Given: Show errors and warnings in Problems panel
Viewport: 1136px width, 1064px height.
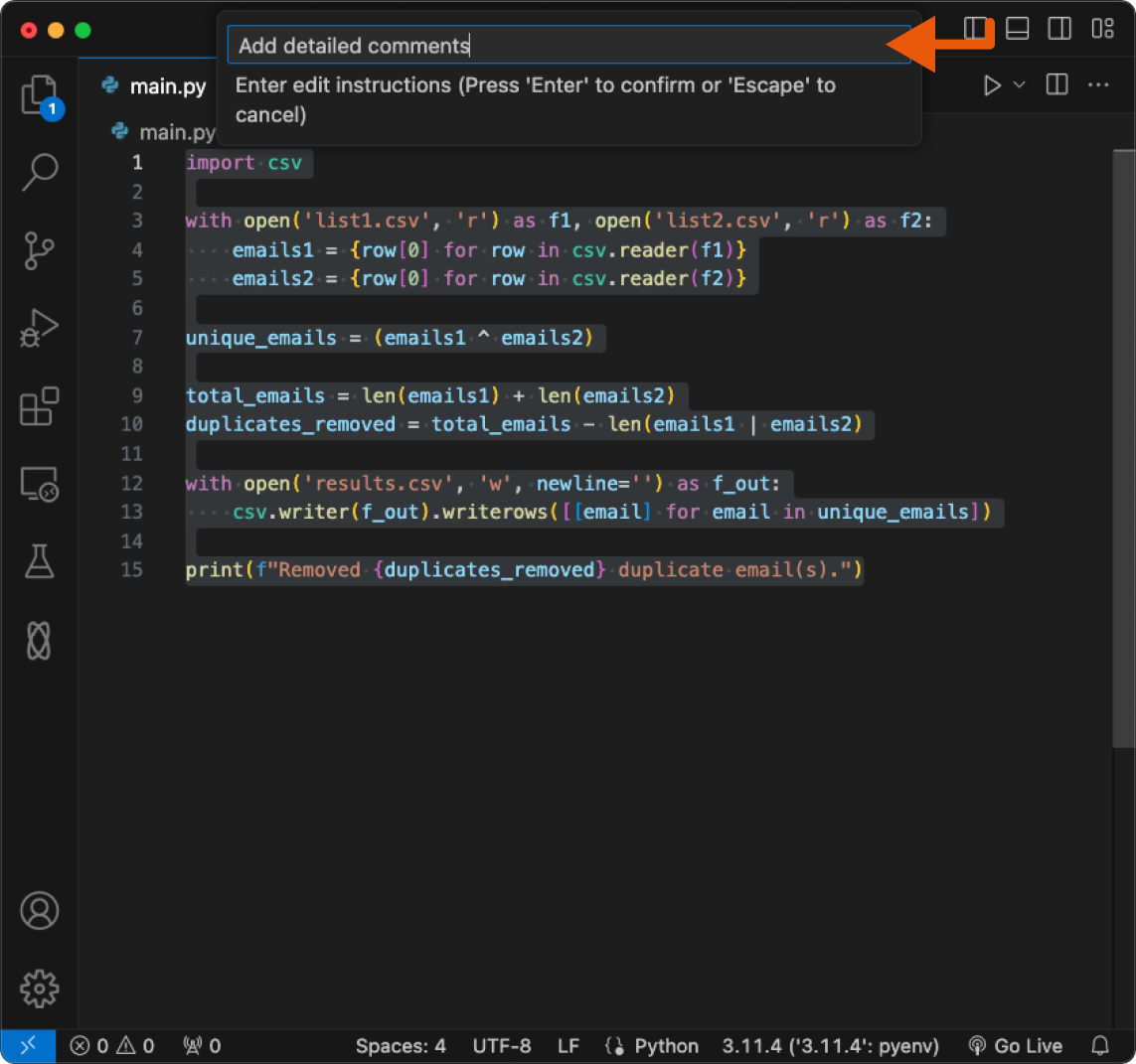Looking at the screenshot, I should (x=111, y=1046).
